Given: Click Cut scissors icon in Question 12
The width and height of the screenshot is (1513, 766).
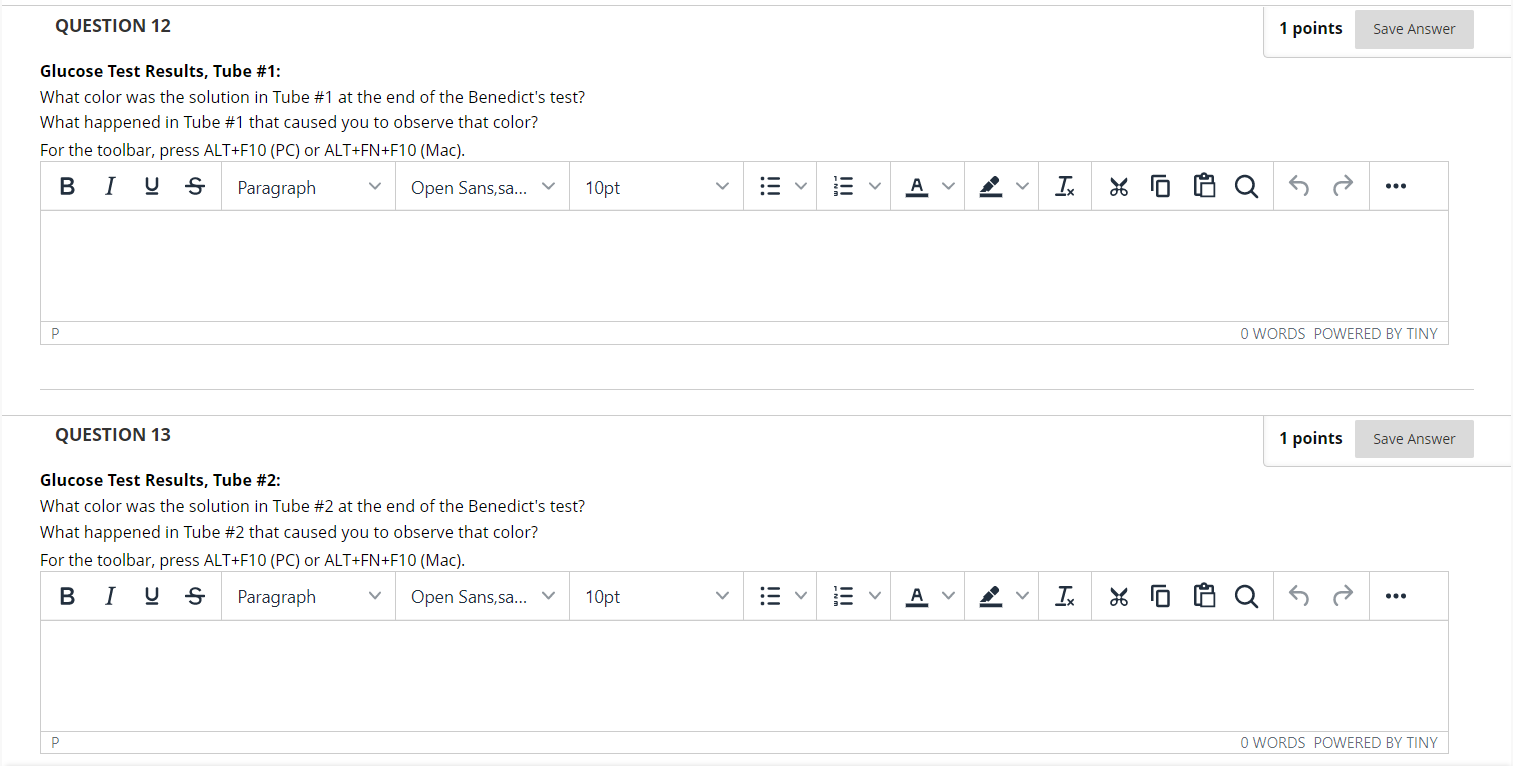Looking at the screenshot, I should coord(1119,186).
